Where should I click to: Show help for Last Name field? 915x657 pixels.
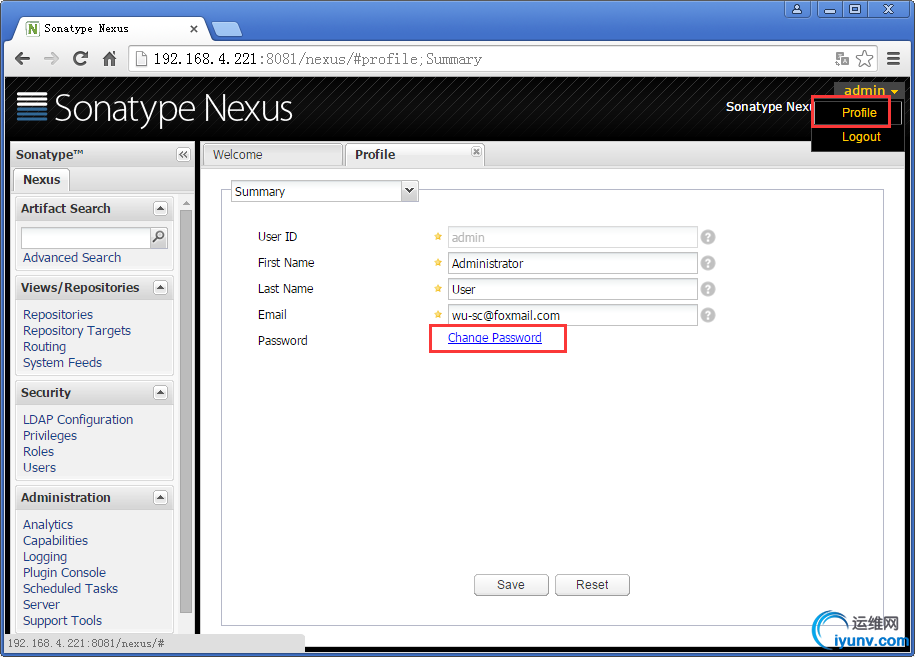coord(708,289)
